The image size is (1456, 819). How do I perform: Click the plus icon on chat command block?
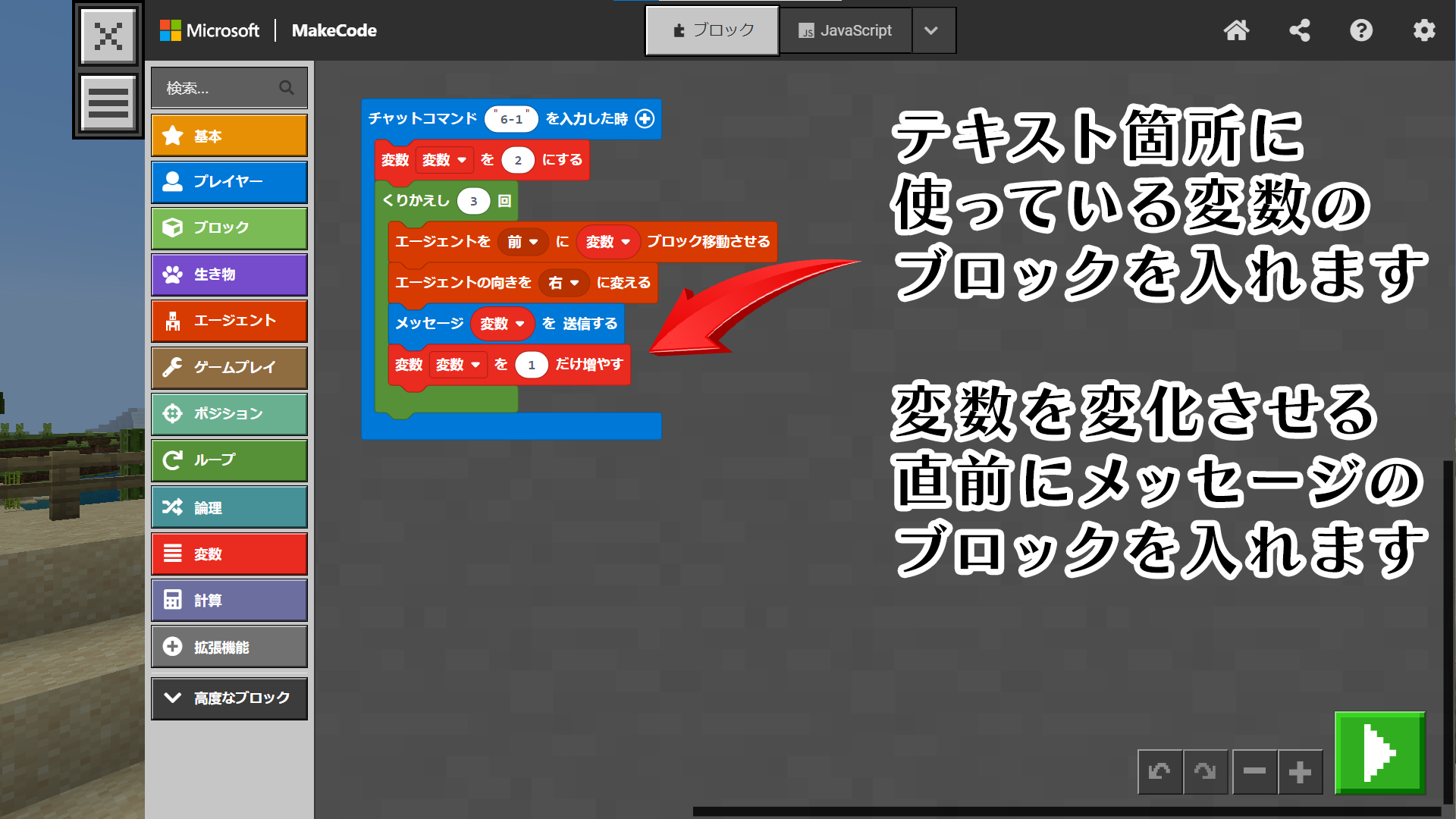[x=645, y=119]
